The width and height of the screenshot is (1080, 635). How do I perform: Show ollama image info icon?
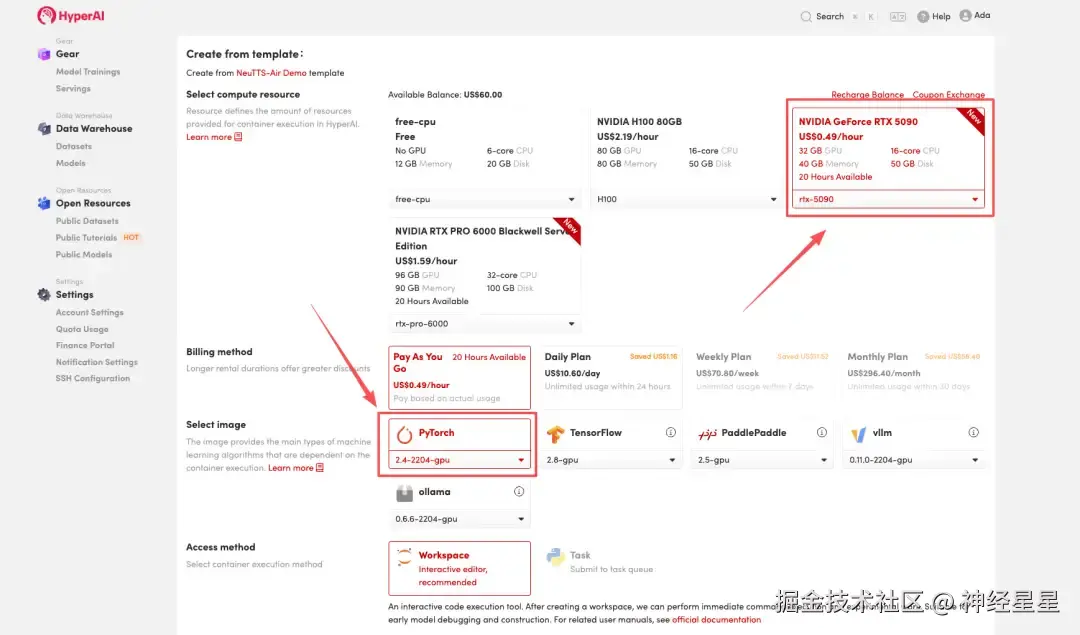coord(519,492)
